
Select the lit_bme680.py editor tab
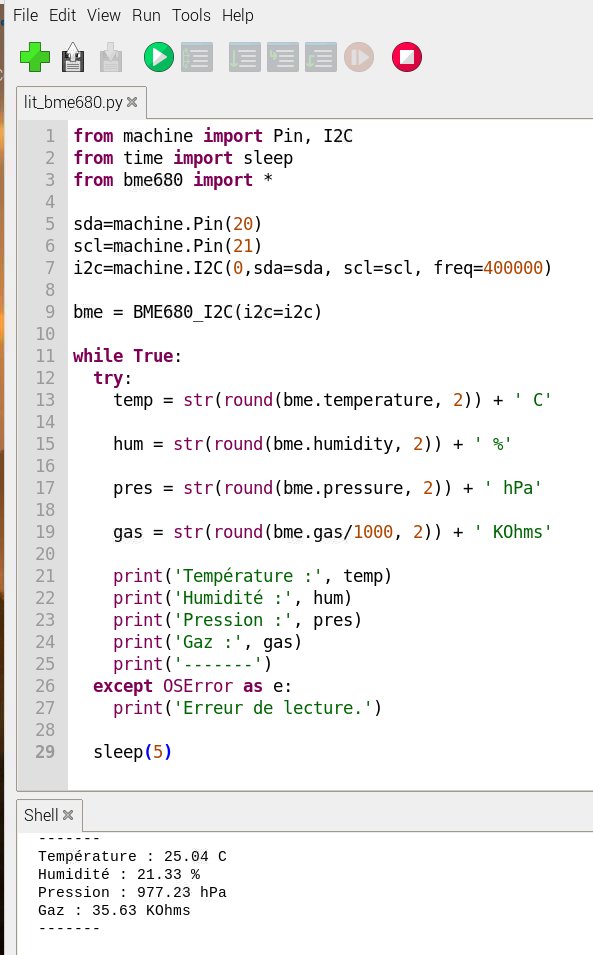[73, 102]
